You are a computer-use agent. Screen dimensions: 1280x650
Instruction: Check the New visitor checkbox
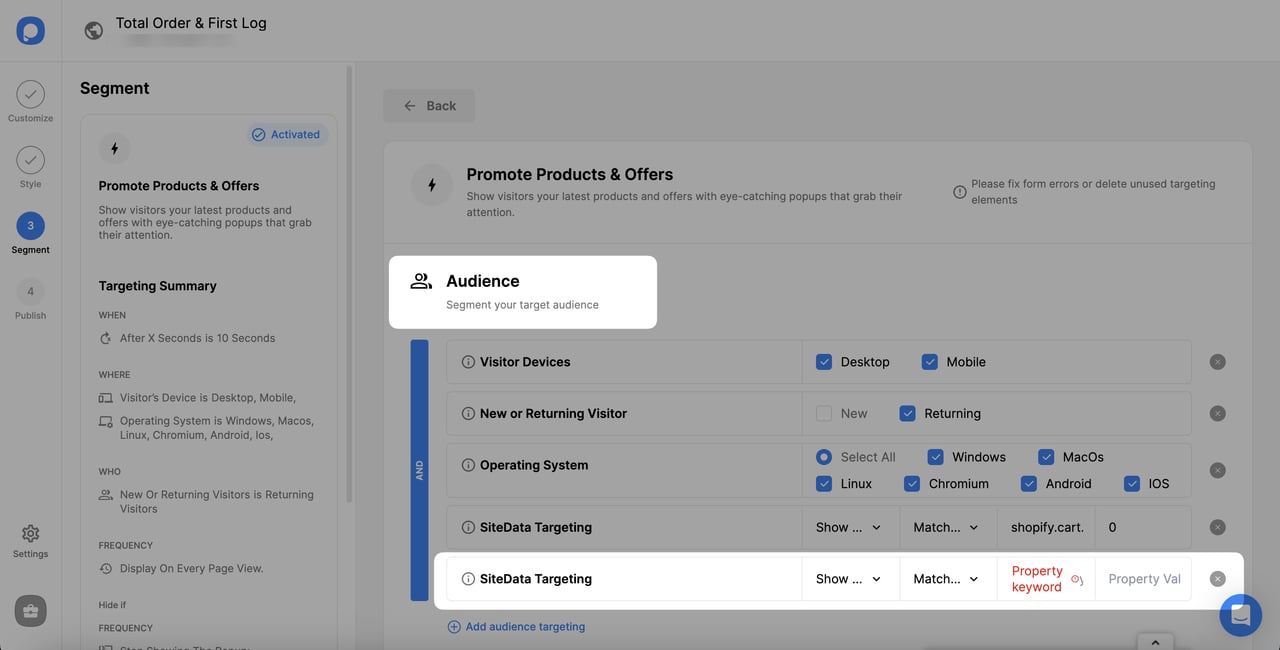pos(824,413)
